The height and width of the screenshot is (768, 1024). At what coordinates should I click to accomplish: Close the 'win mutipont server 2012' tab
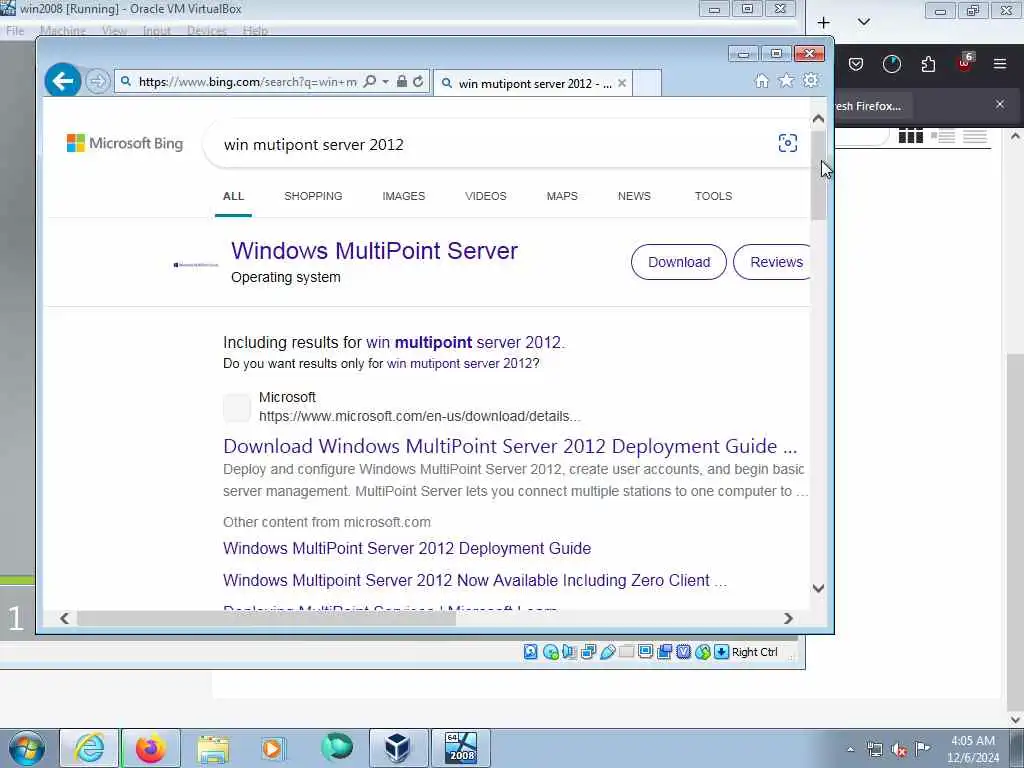pos(622,84)
